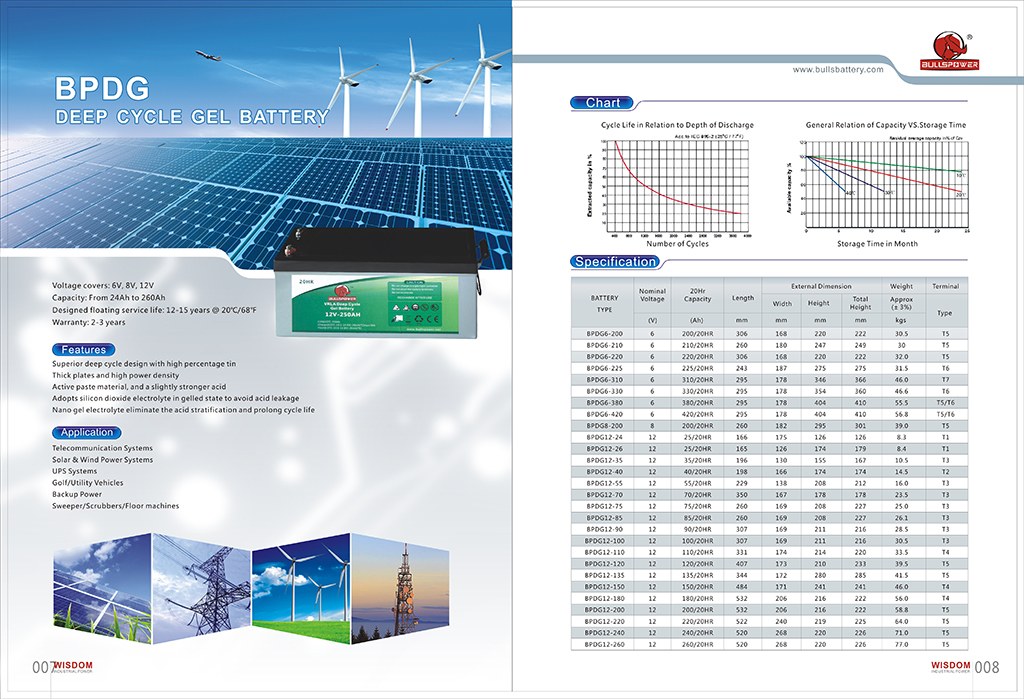This screenshot has width=1024, height=699.
Task: Click 'Sweeper/Scrubbers/Floor machines' entry
Action: coord(116,506)
